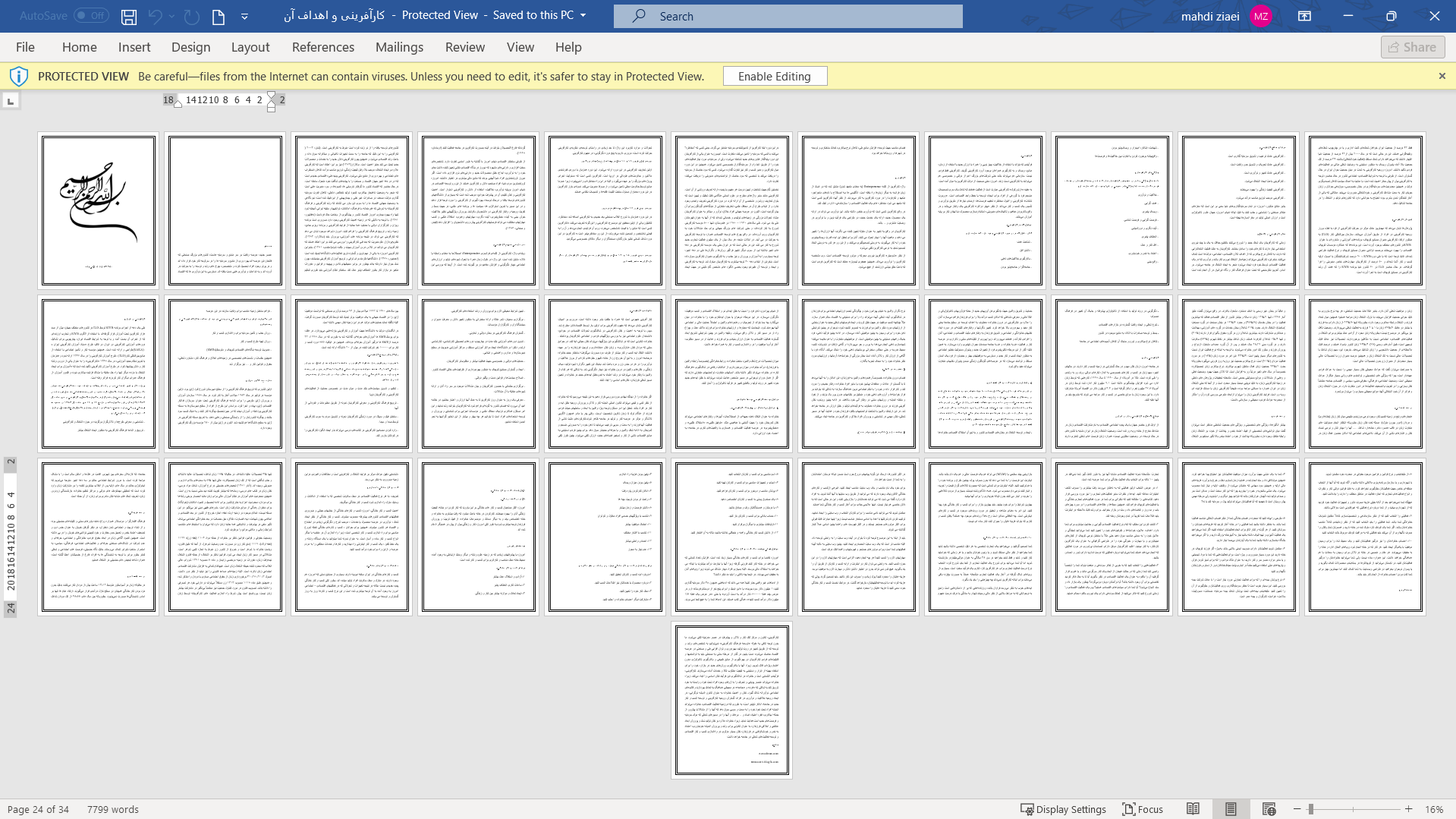
Task: Open the mahdi ziaei account avatar
Action: click(x=1260, y=16)
